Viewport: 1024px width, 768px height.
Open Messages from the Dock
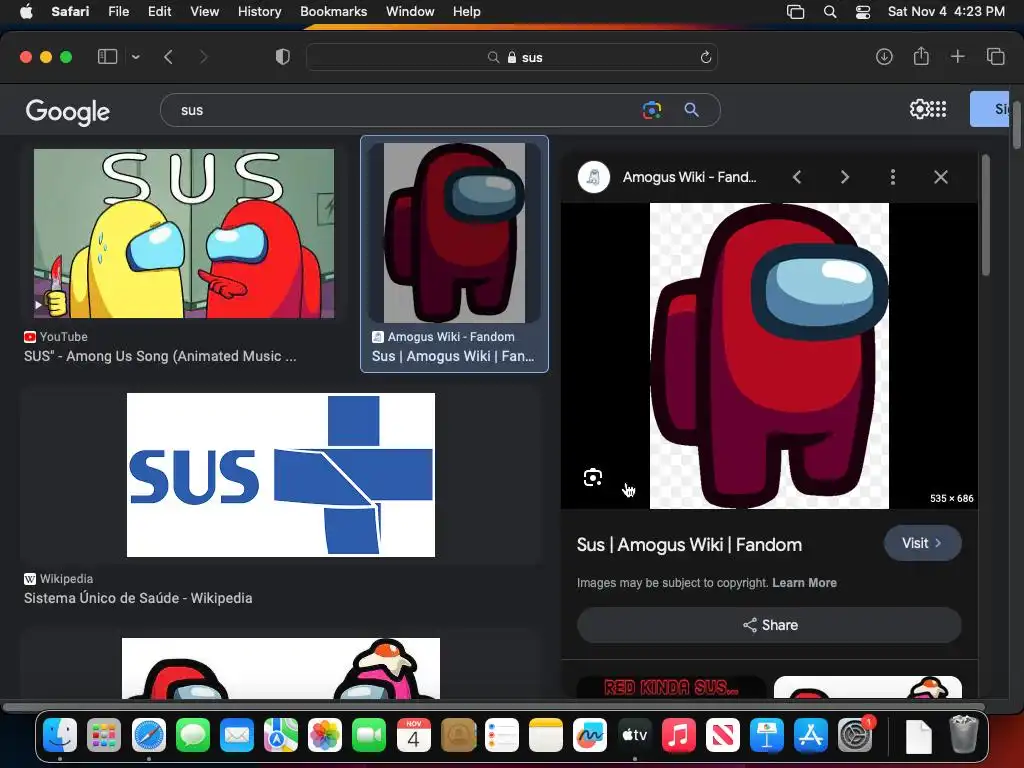pyautogui.click(x=193, y=735)
